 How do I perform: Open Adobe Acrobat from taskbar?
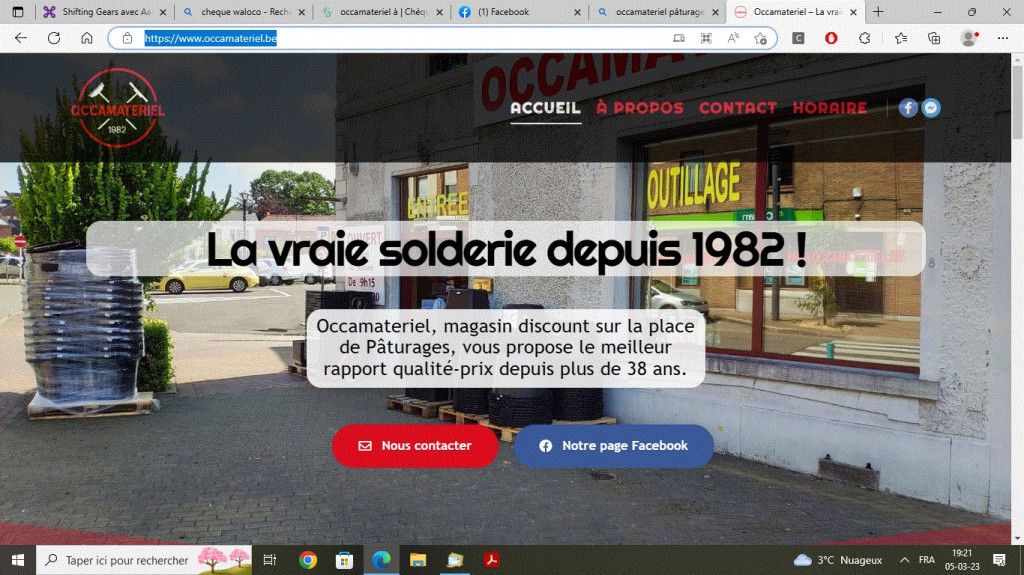[x=492, y=560]
